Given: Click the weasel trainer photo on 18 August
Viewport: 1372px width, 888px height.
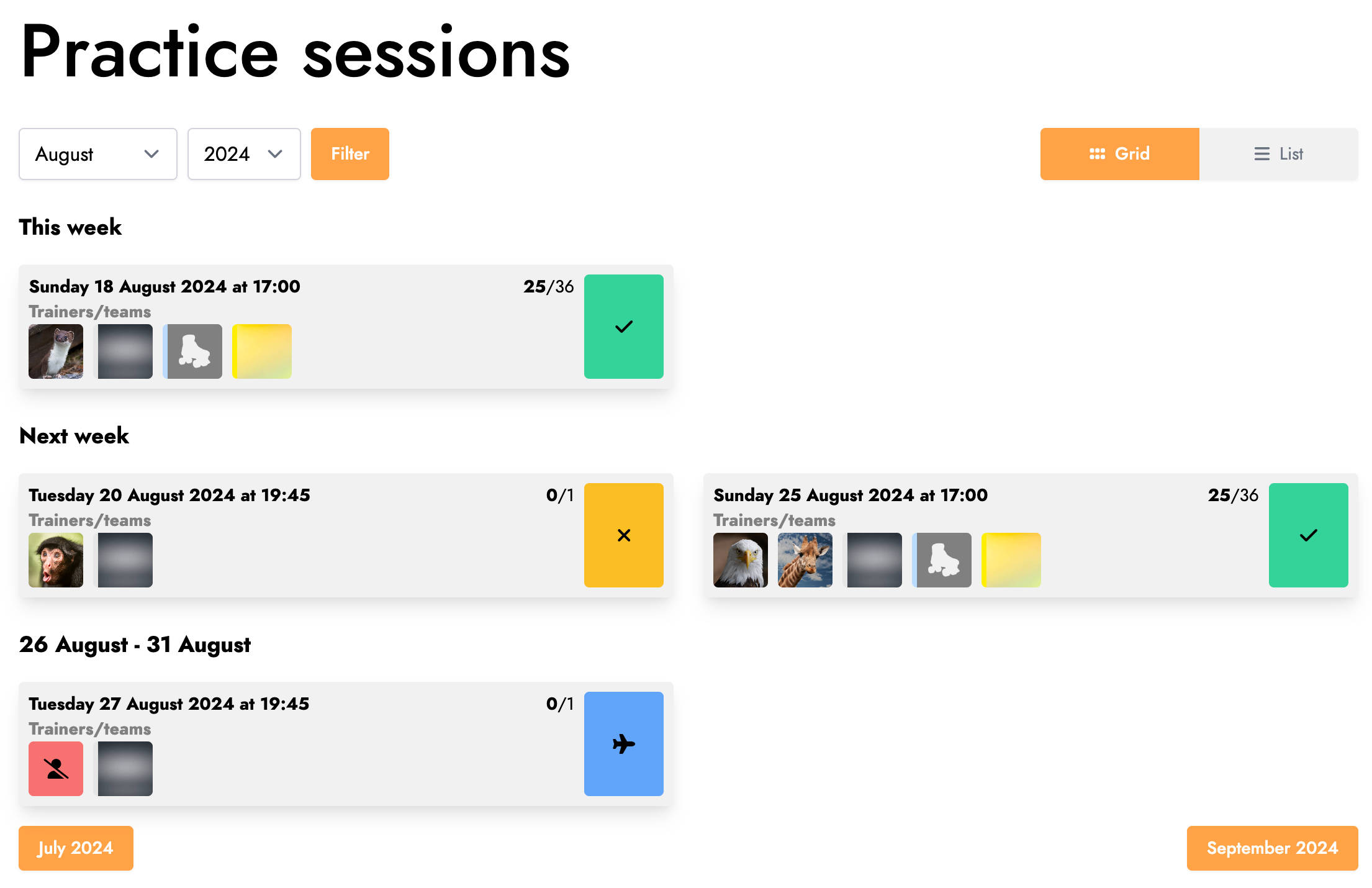Looking at the screenshot, I should [56, 351].
